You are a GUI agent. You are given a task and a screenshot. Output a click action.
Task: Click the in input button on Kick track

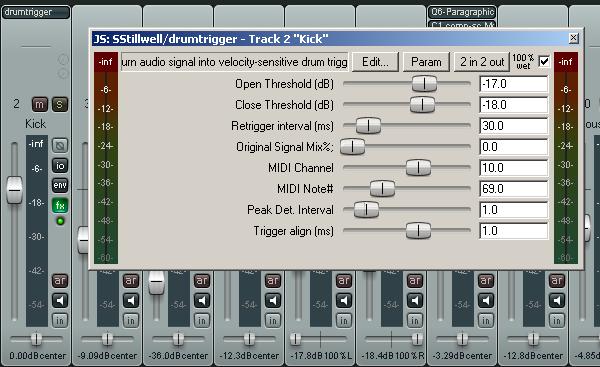click(60, 321)
